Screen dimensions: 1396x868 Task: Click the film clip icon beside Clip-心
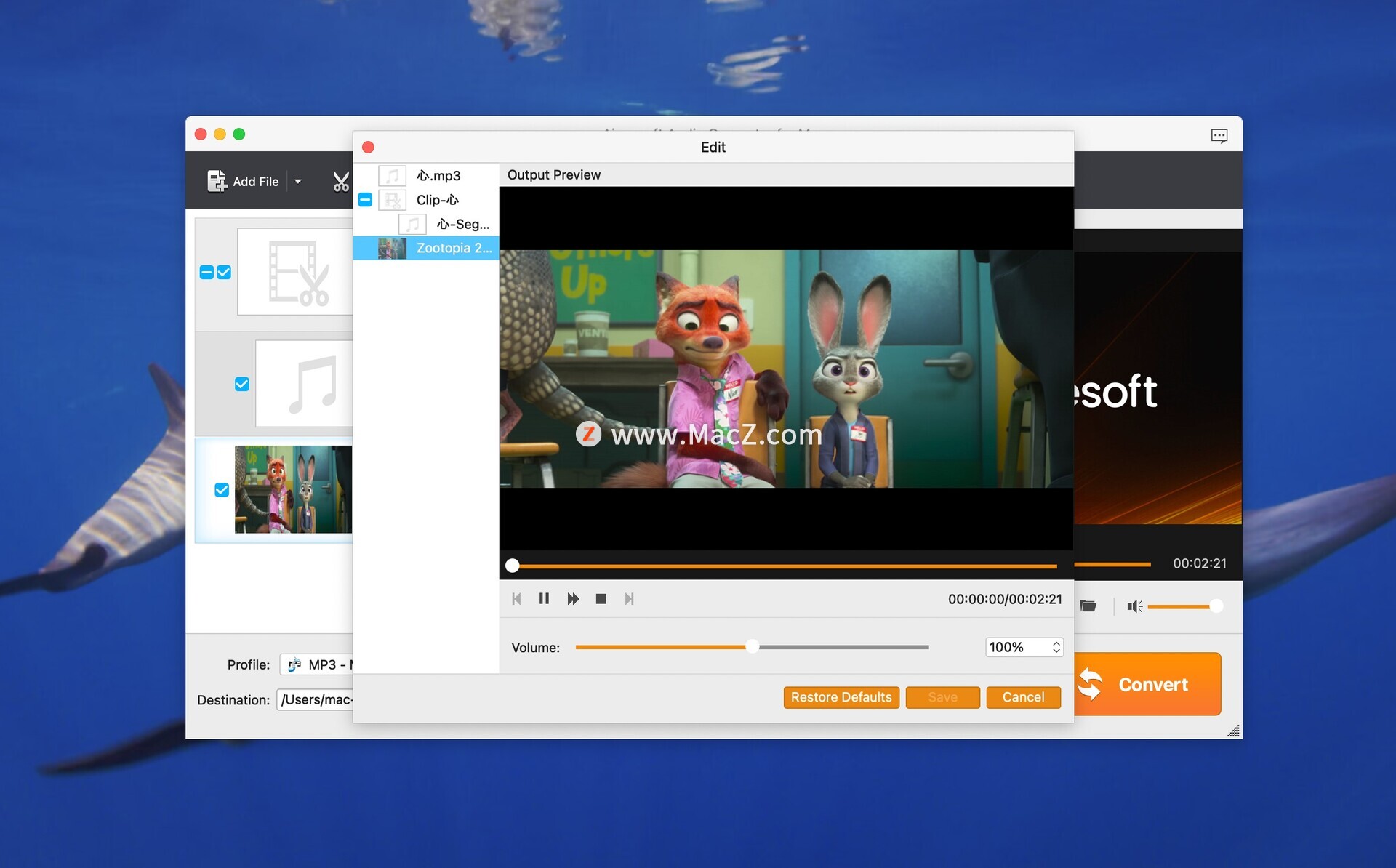pyautogui.click(x=392, y=200)
